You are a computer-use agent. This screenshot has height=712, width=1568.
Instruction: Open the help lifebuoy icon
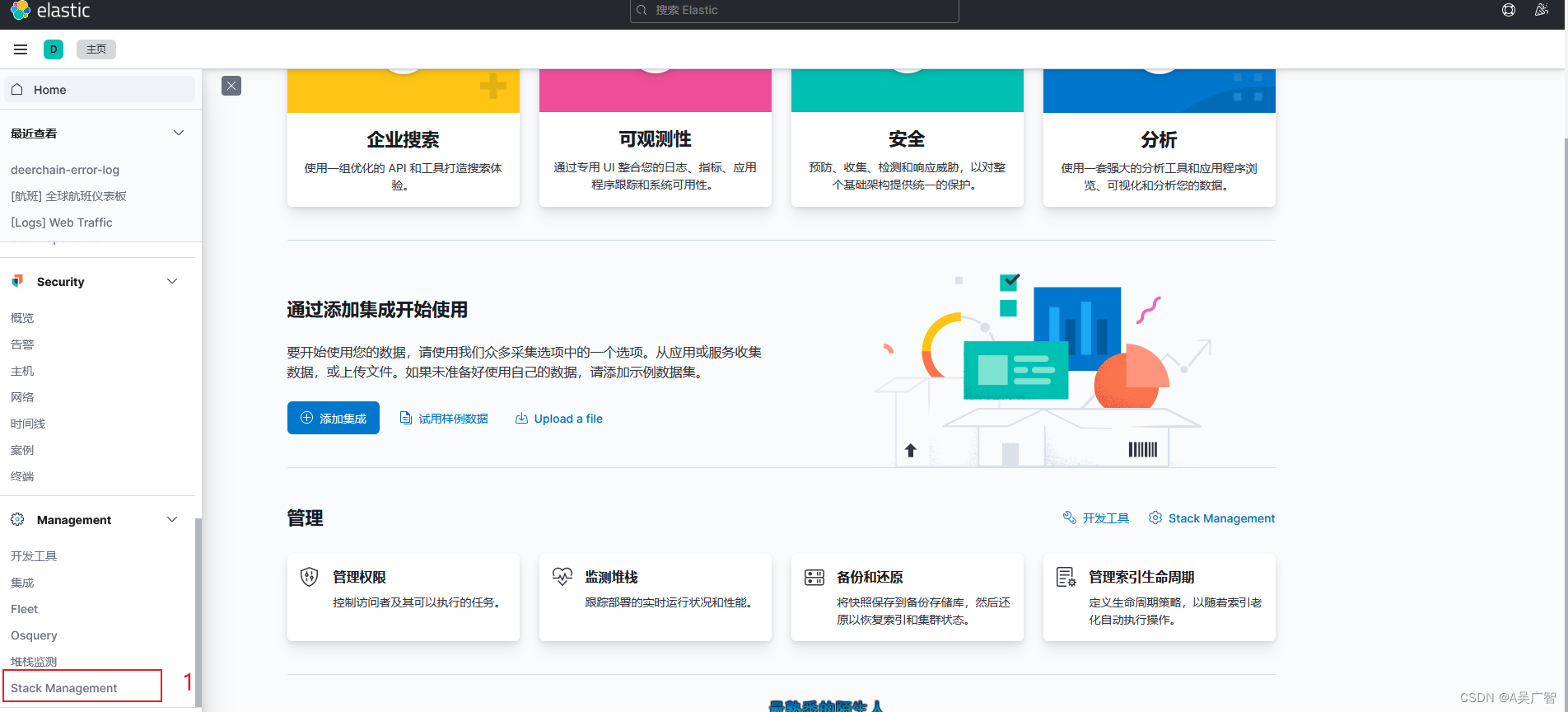[x=1509, y=10]
